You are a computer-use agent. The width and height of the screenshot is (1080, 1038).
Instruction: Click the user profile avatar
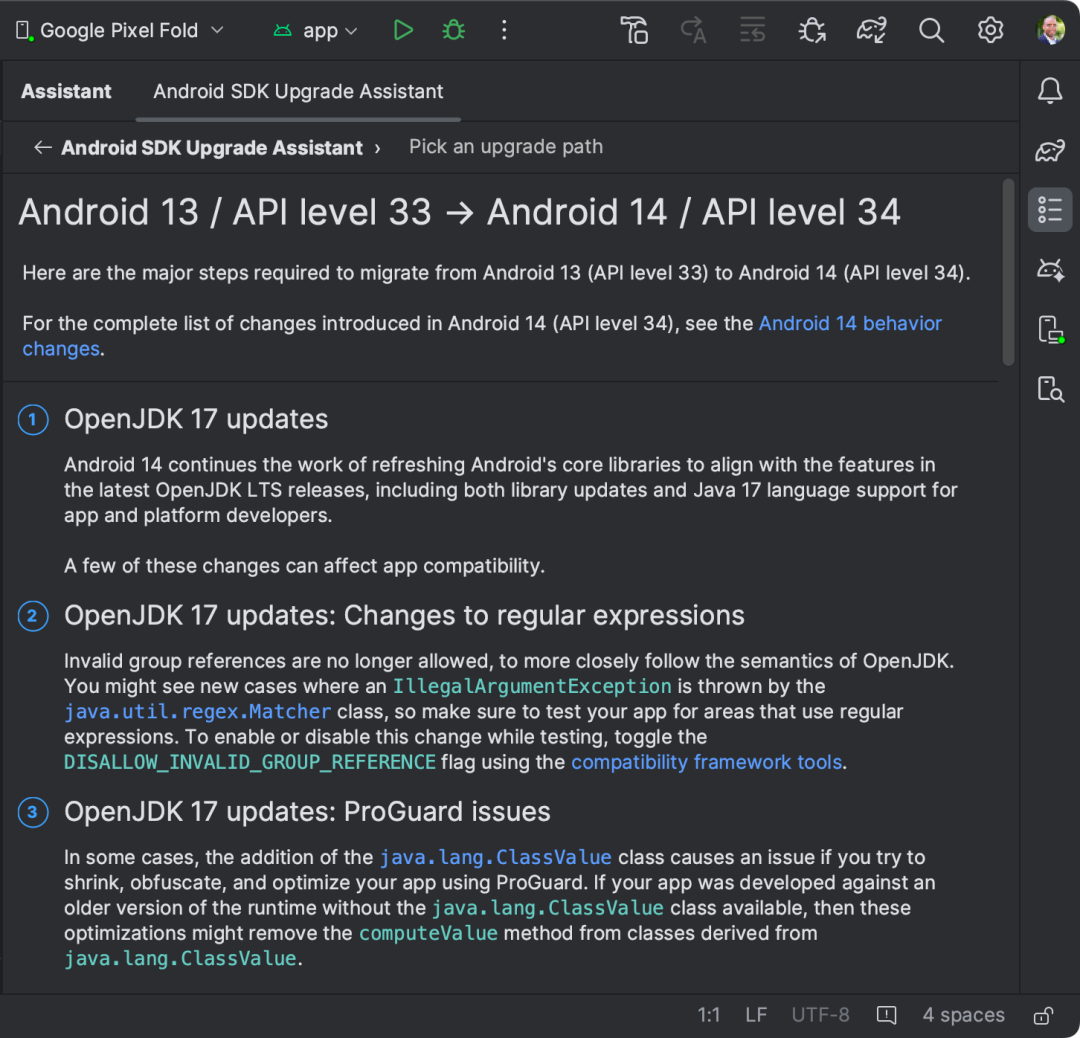(x=1050, y=30)
